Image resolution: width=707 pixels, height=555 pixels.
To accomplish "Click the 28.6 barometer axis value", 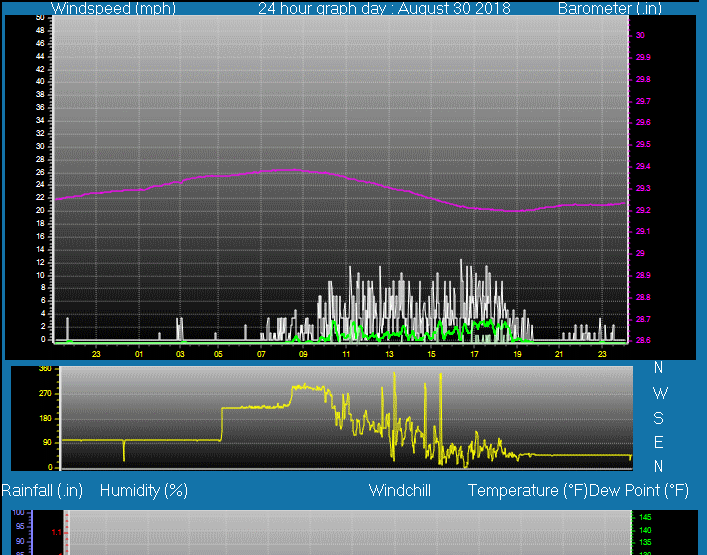I will pyautogui.click(x=643, y=340).
